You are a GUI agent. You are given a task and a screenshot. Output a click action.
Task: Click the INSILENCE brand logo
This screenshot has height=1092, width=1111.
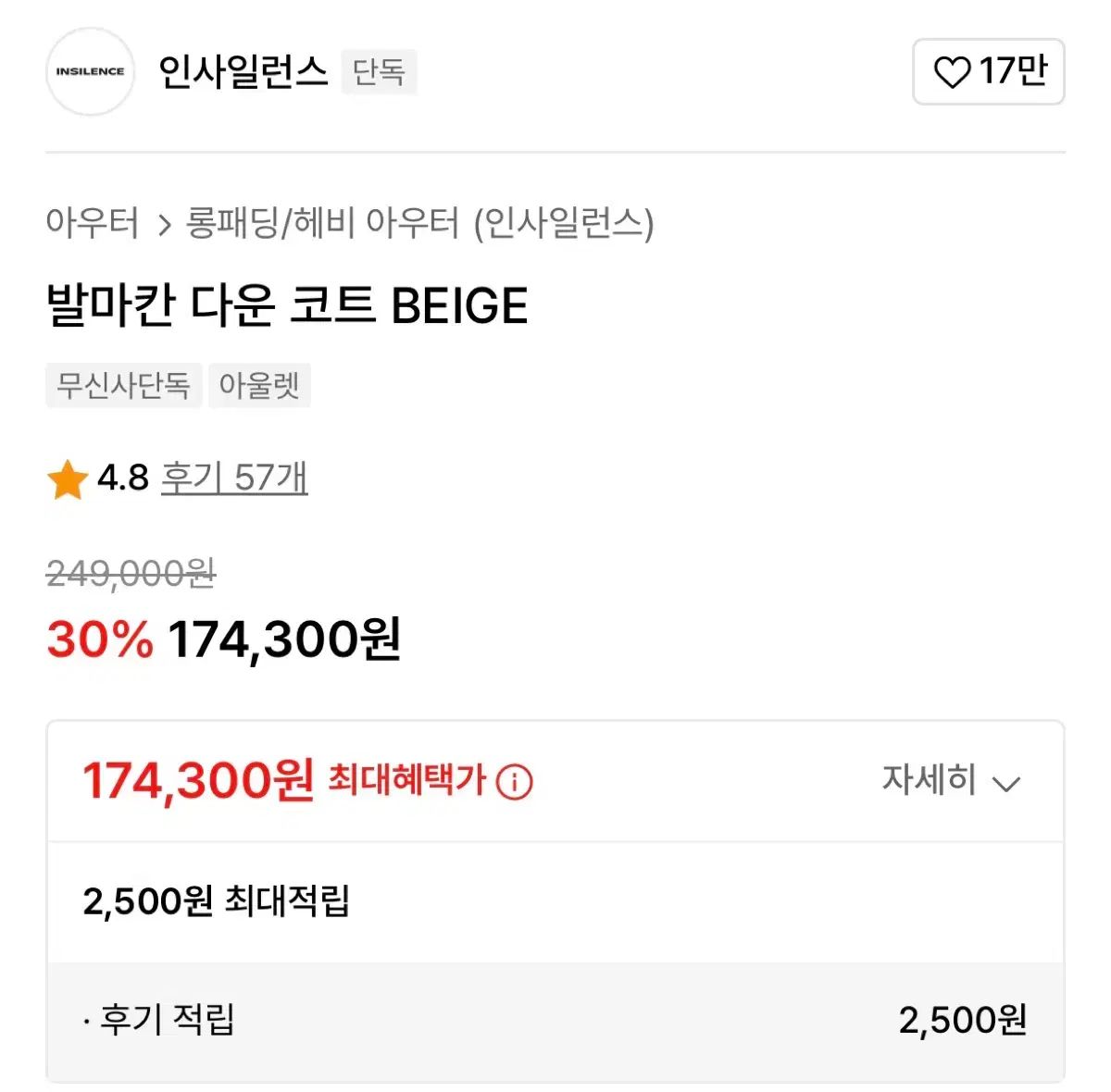tap(90, 72)
